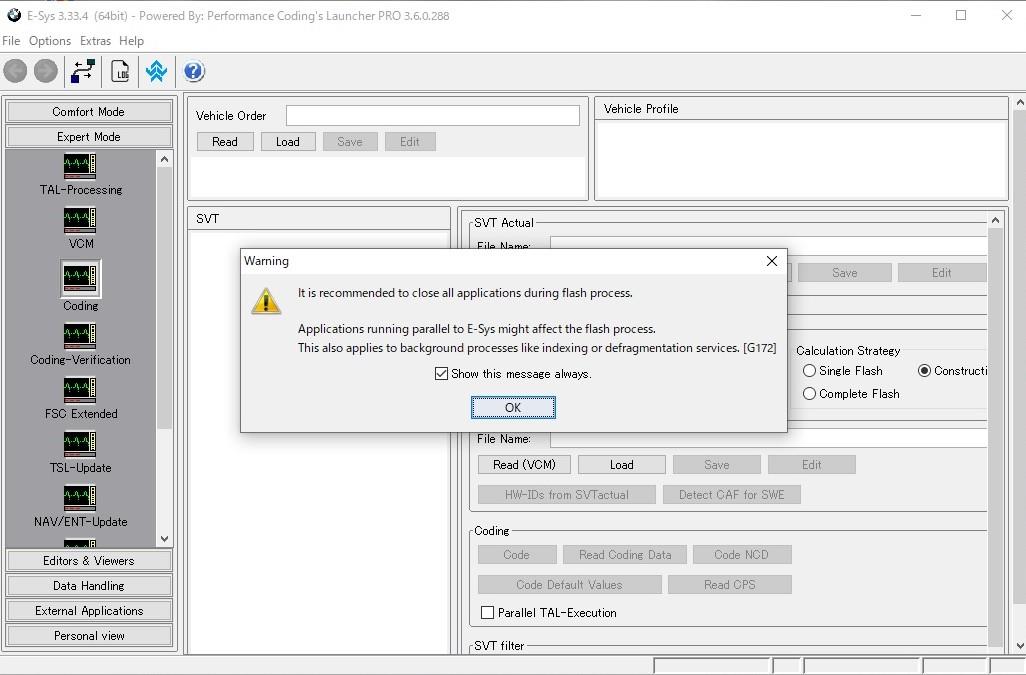Open Coding-Verification module icon
This screenshot has width=1026, height=675.
(80, 336)
